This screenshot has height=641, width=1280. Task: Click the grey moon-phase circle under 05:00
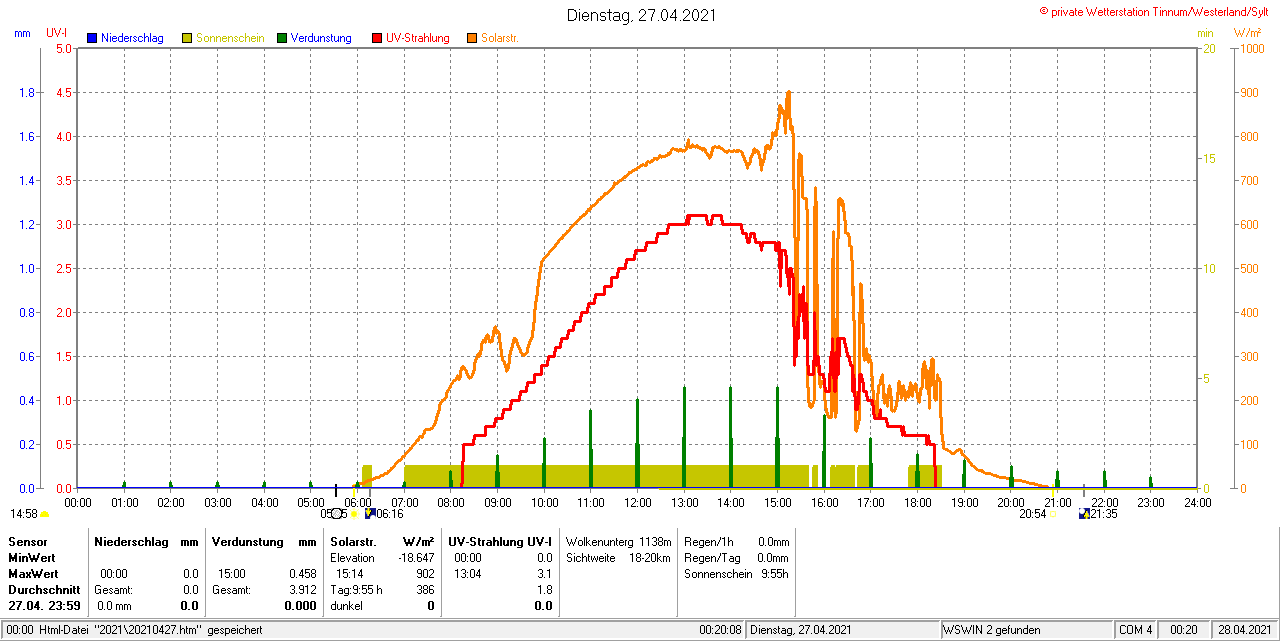coord(337,514)
